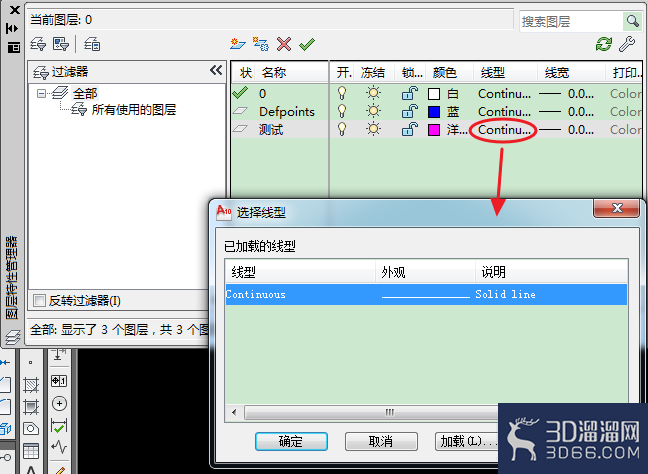This screenshot has height=474, width=648.
Task: Open linetype for Defpoints layer
Action: point(504,112)
